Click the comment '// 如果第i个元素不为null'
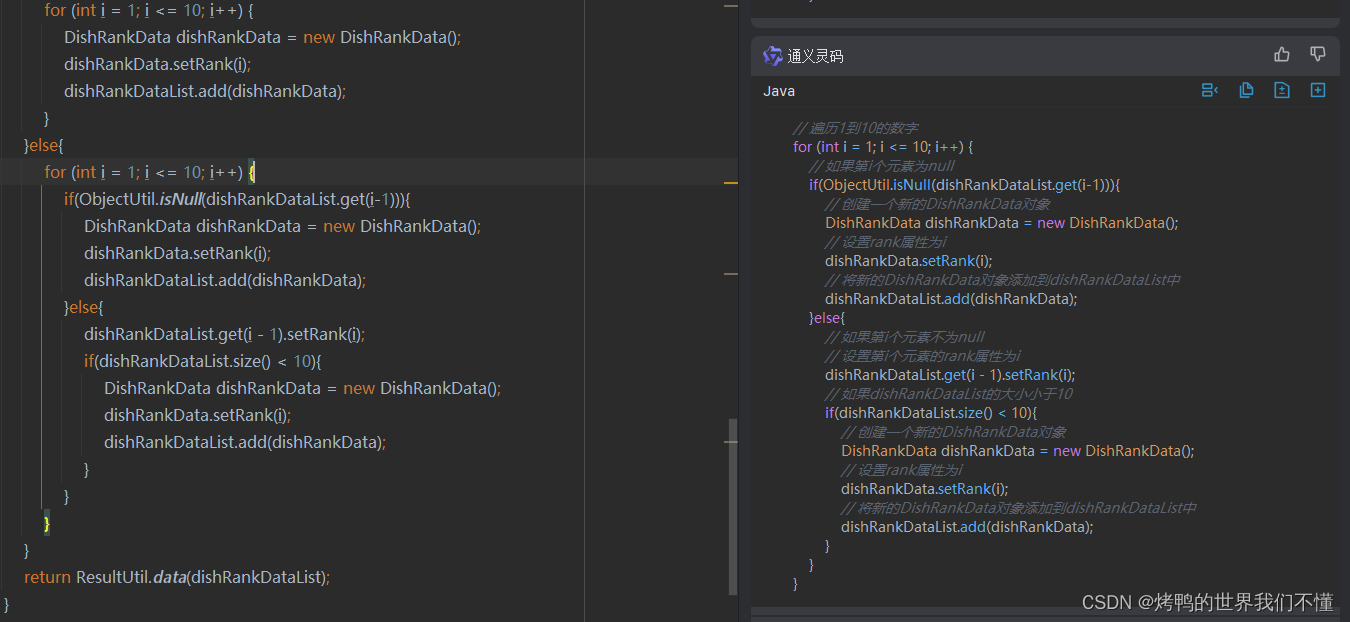The height and width of the screenshot is (622, 1350). point(905,337)
